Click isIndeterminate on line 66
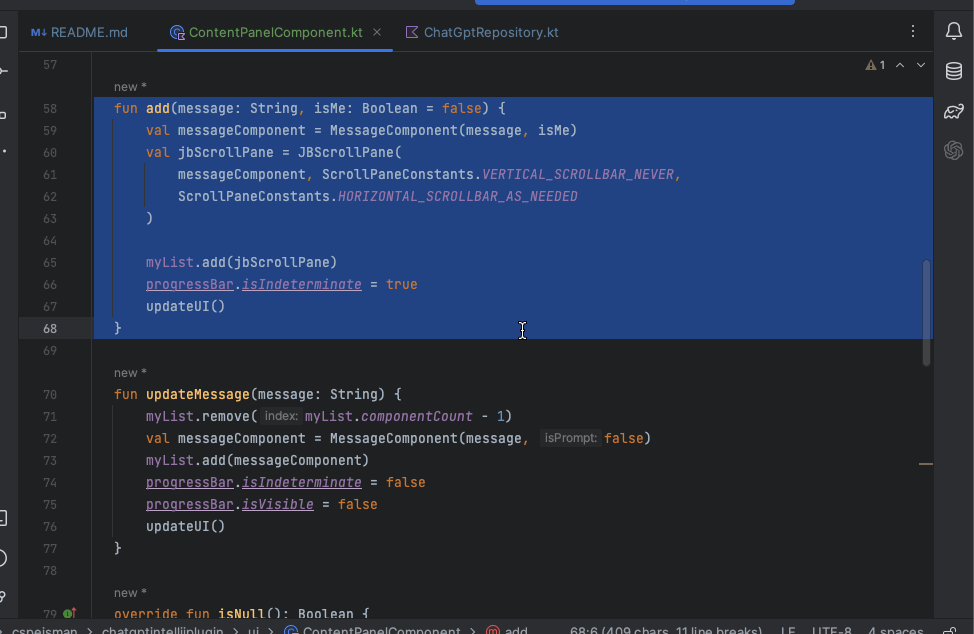This screenshot has width=974, height=634. click(301, 284)
